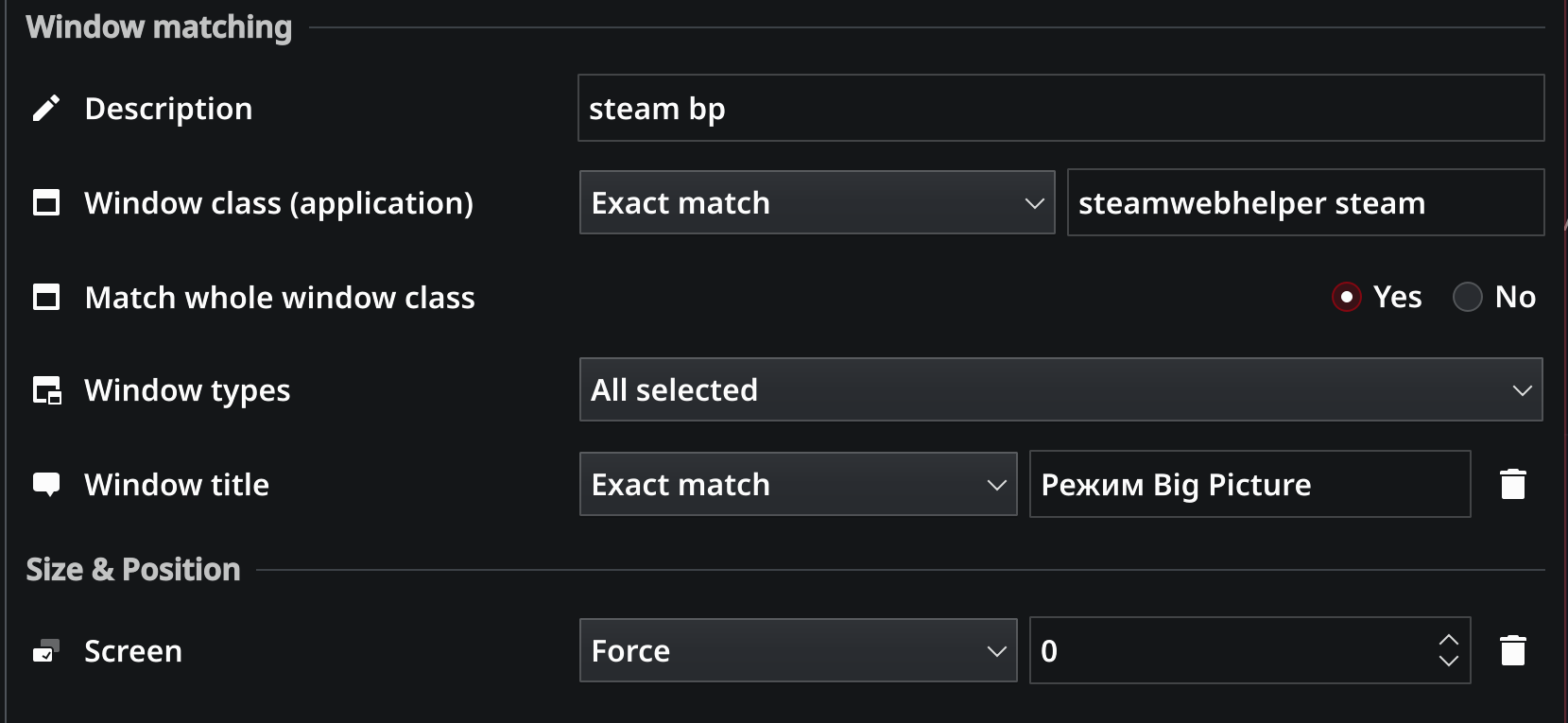
Task: Click the Window class application icon
Action: (x=46, y=203)
